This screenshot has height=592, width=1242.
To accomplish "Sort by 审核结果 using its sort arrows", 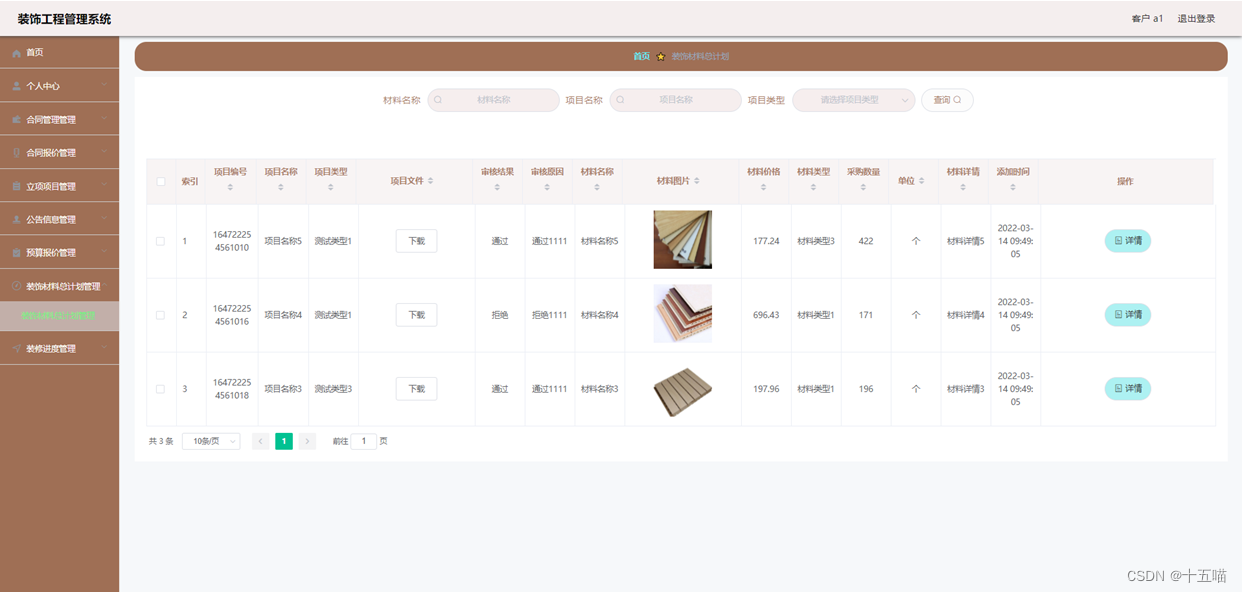I will pyautogui.click(x=497, y=187).
